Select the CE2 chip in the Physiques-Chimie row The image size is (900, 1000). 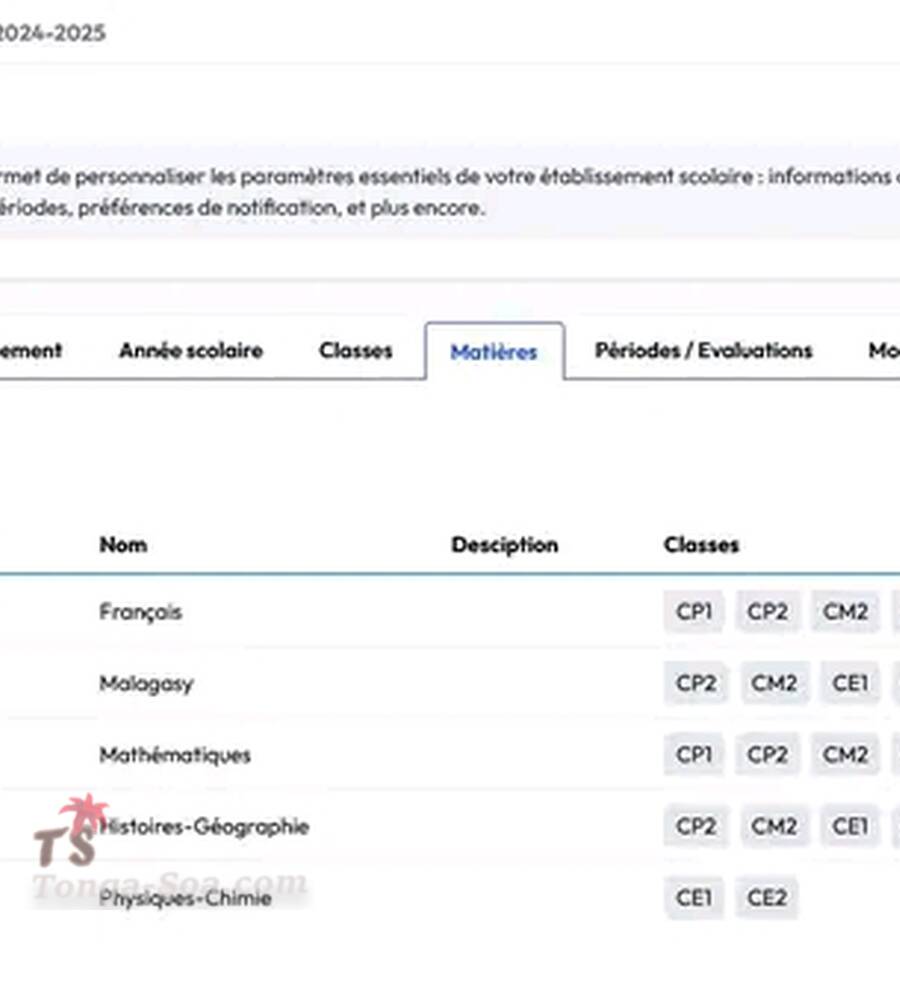click(767, 898)
